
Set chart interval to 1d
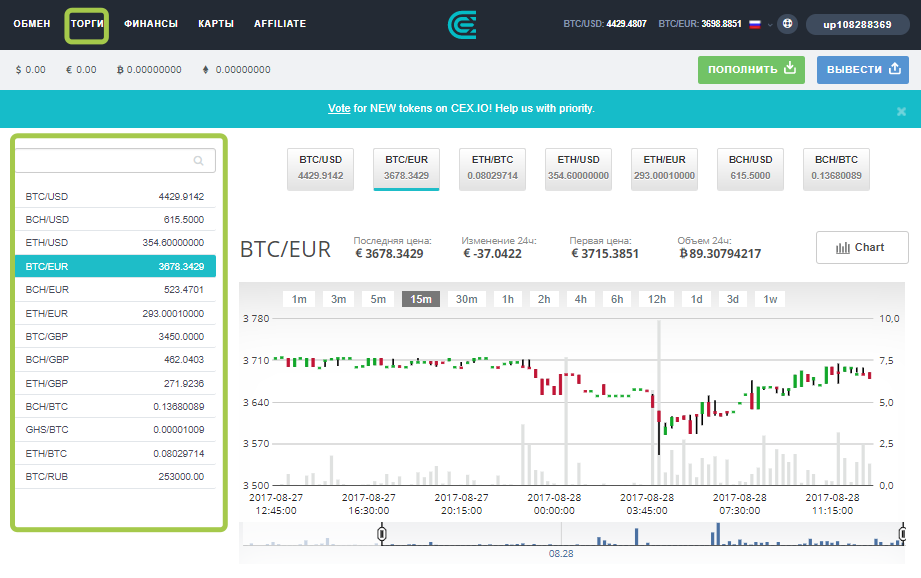697,299
